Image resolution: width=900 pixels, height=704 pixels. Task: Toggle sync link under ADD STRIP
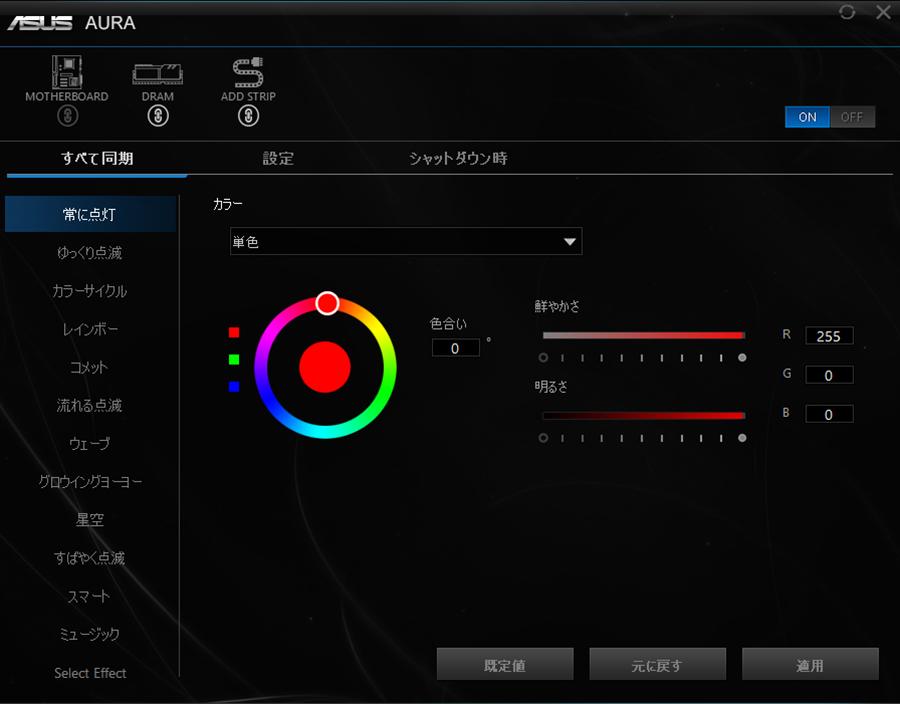249,116
